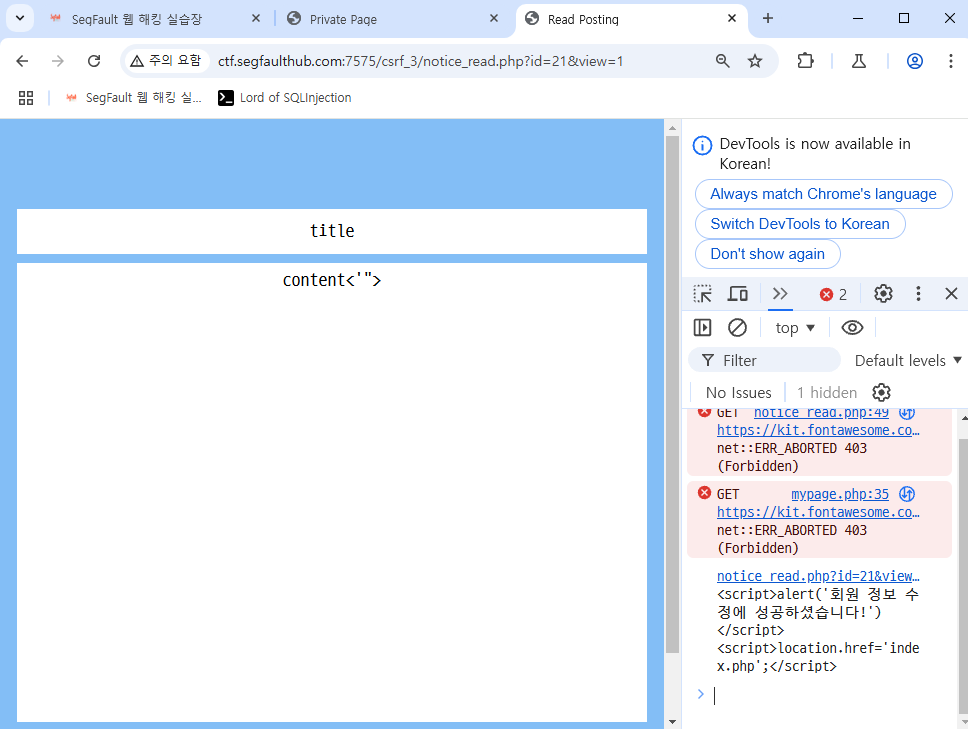Open DevTools settings gear
Viewport: 968px width, 729px height.
883,294
